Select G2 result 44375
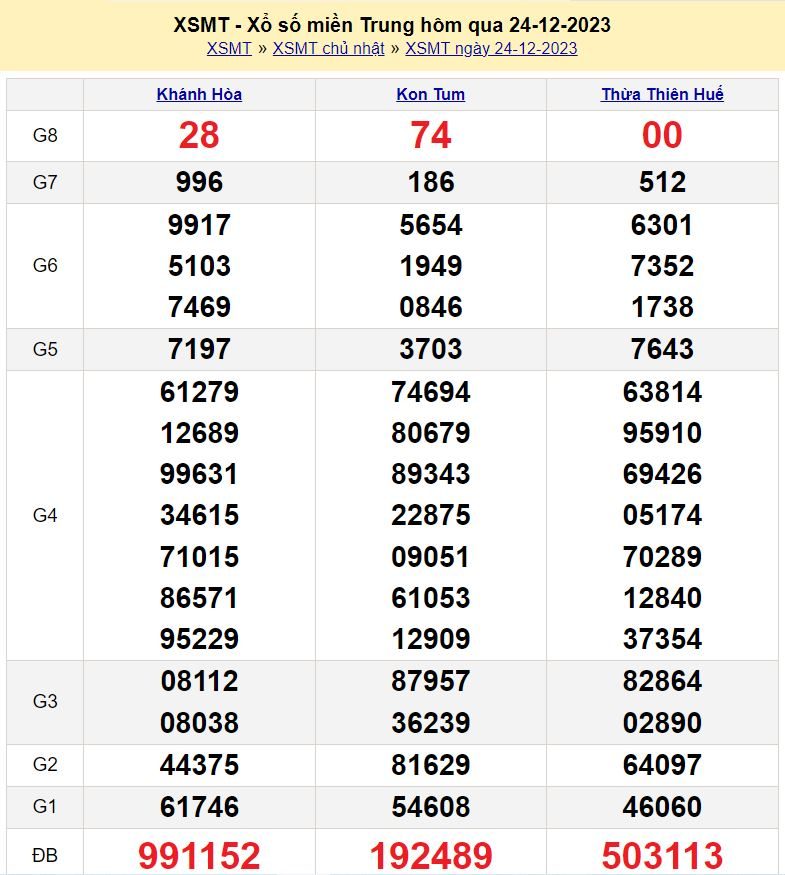Image resolution: width=785 pixels, height=875 pixels. (199, 765)
